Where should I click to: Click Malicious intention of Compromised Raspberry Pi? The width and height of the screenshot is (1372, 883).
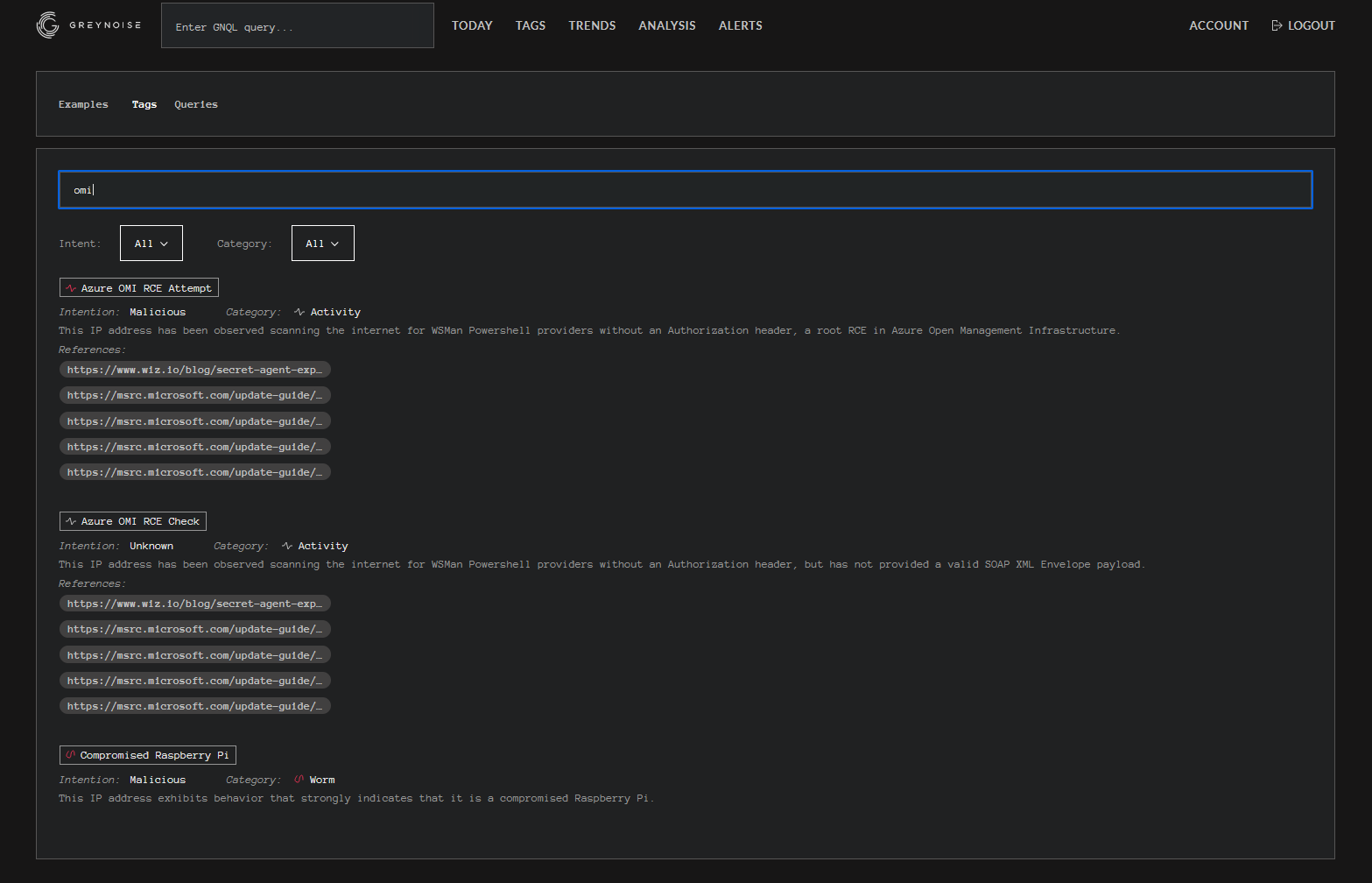coord(158,780)
